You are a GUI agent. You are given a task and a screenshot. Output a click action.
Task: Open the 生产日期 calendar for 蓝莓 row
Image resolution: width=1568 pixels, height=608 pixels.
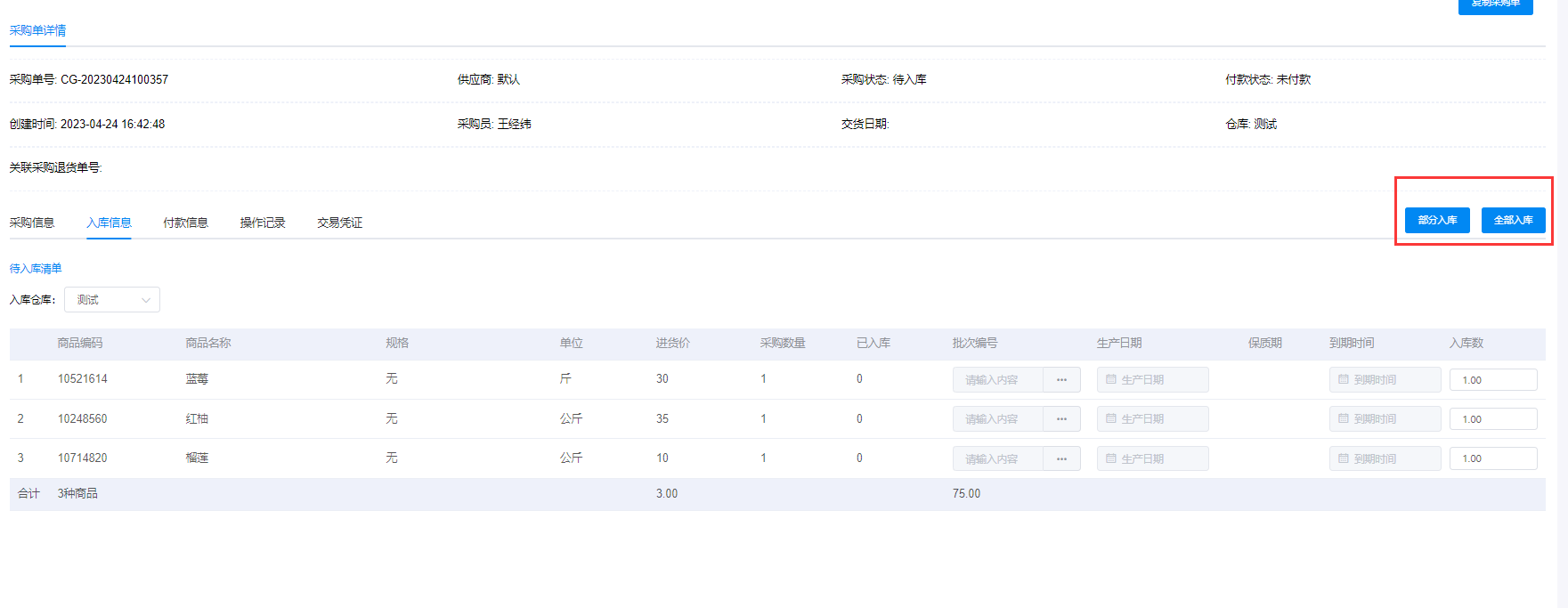point(1152,380)
